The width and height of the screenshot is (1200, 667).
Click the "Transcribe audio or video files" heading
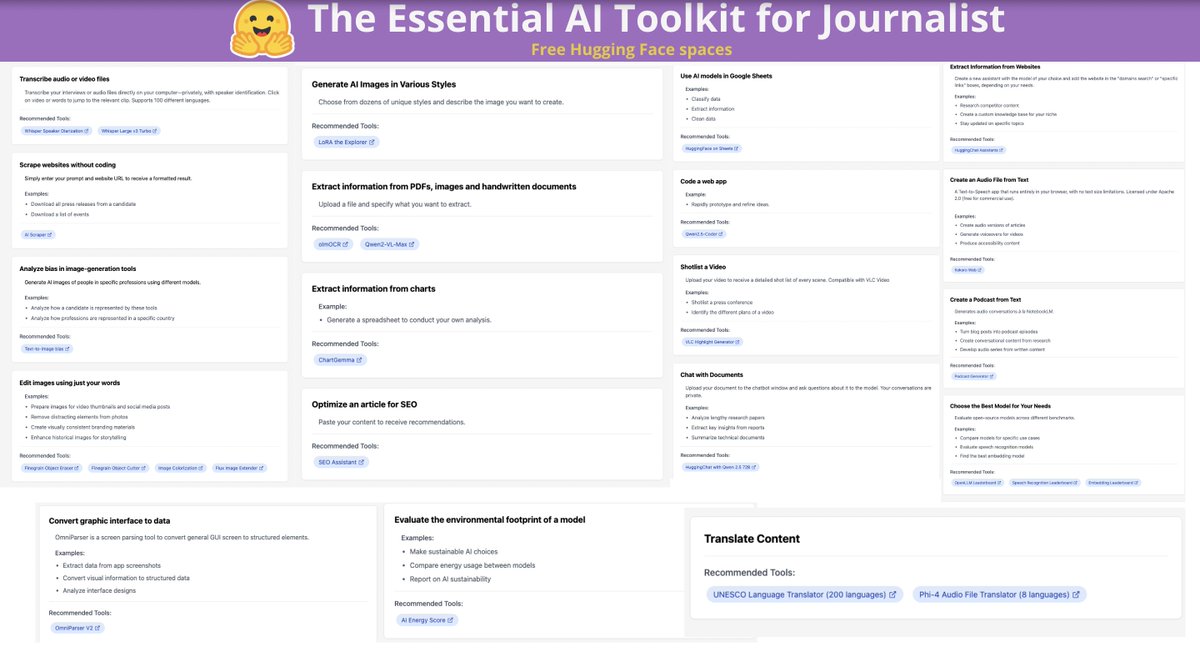(x=65, y=78)
